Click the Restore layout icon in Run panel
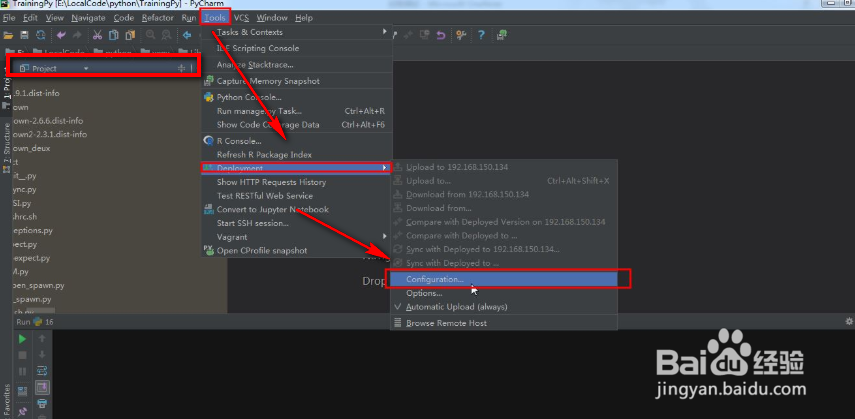 (x=22, y=391)
